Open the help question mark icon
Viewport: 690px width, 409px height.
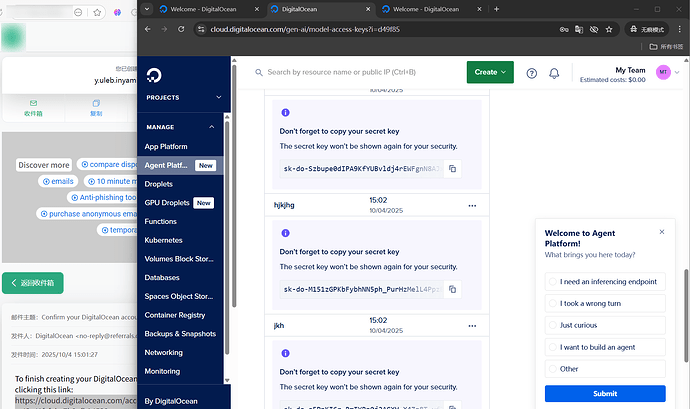[x=531, y=73]
